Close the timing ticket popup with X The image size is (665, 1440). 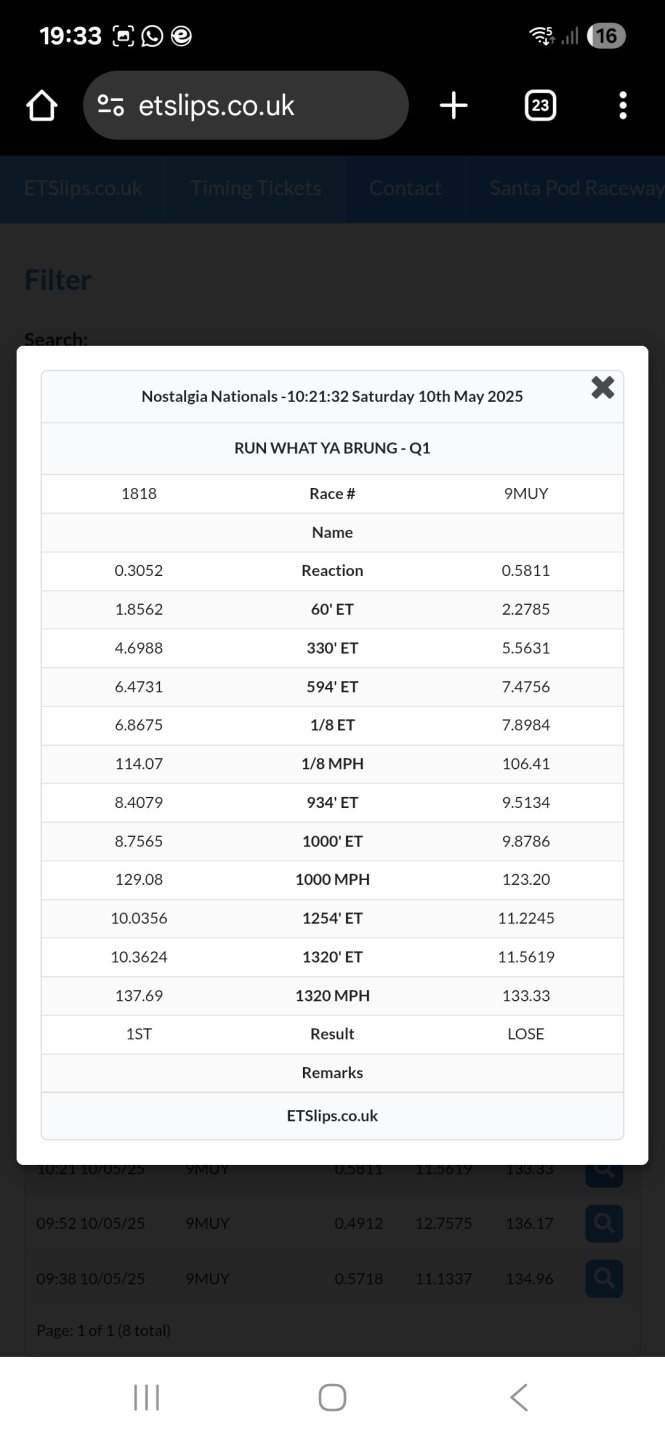click(x=602, y=387)
